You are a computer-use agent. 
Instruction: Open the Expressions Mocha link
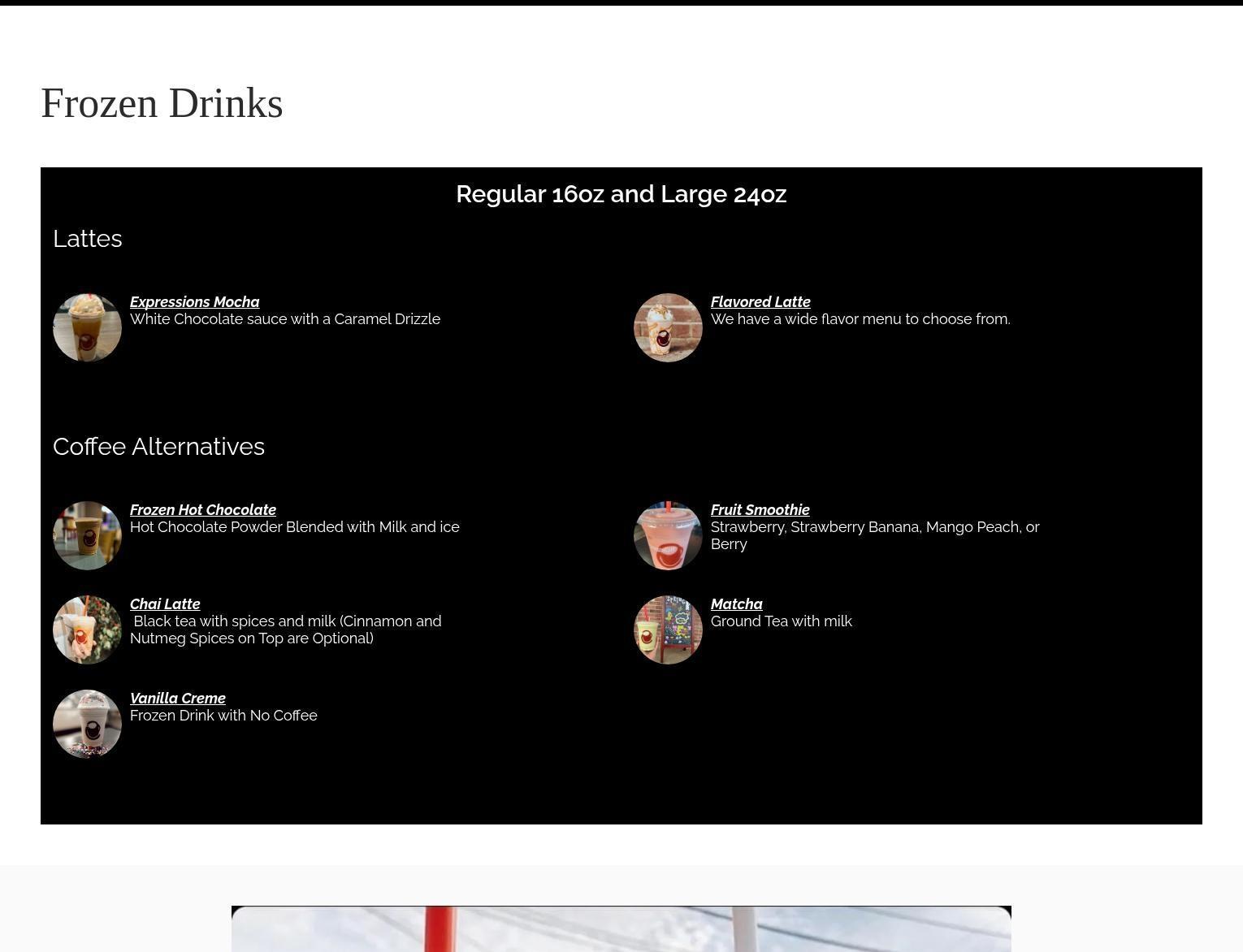click(x=194, y=301)
